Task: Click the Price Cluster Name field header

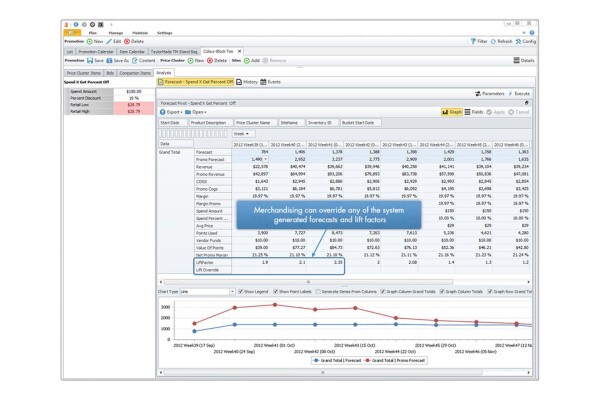Action: (x=256, y=122)
